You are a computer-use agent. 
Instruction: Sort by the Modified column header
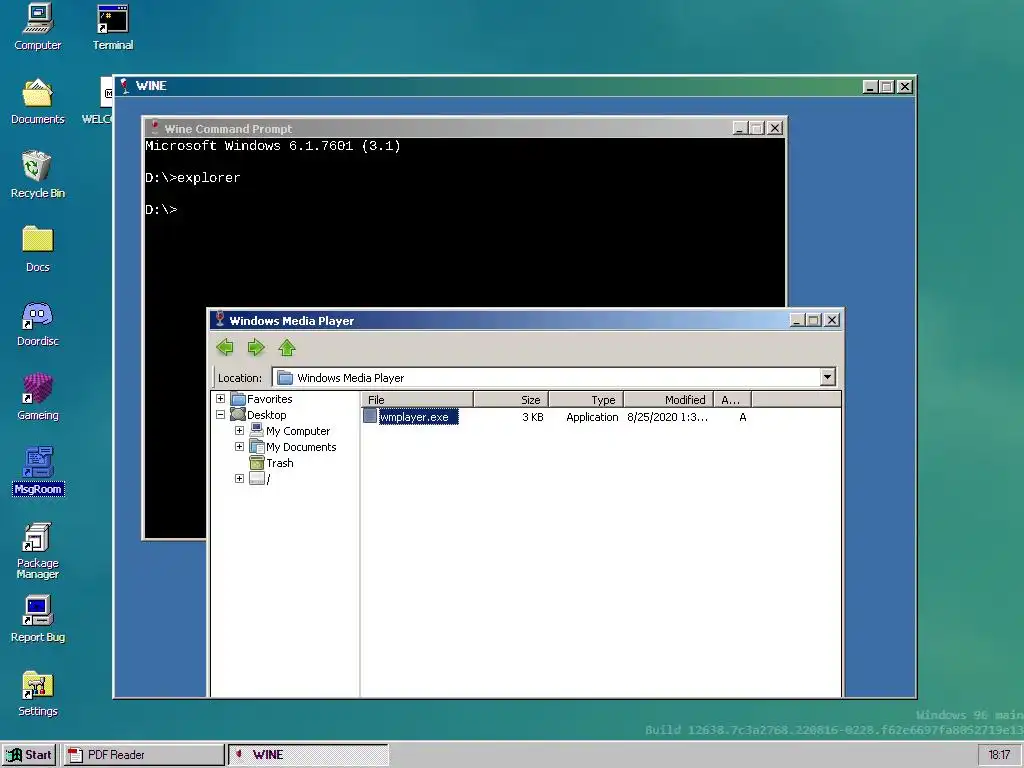[x=668, y=400]
